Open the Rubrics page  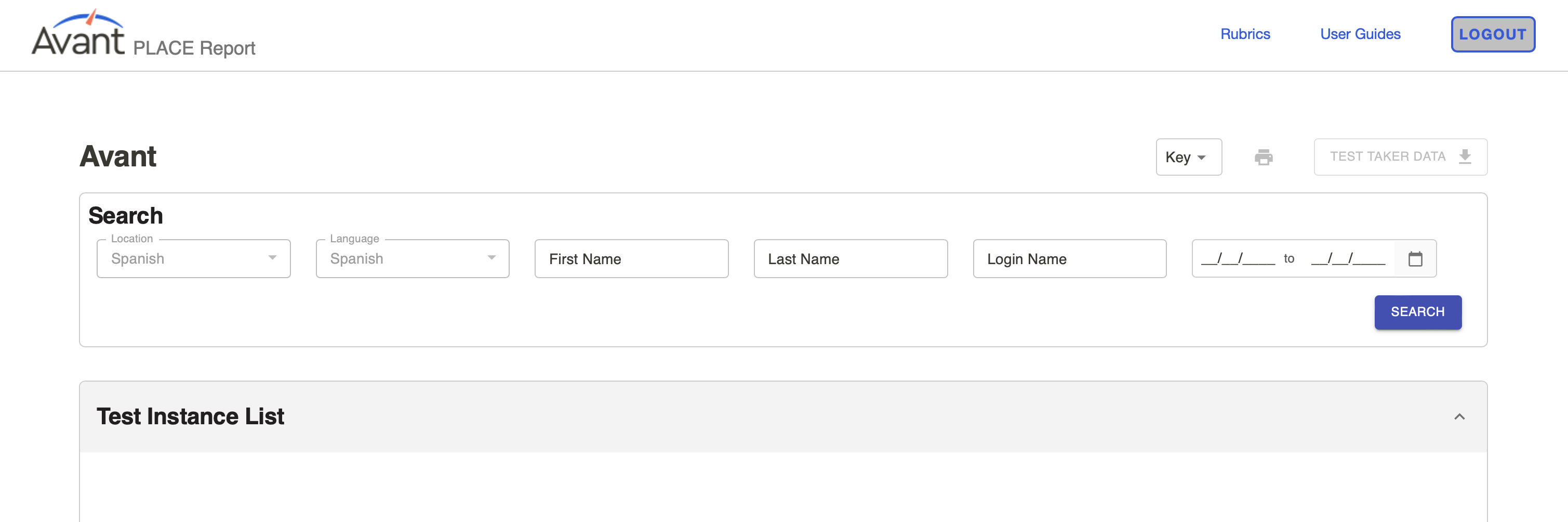[x=1245, y=34]
